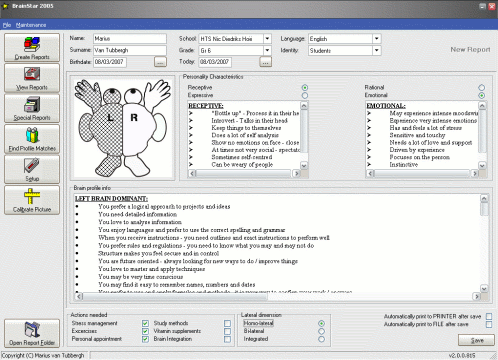The image size is (498, 360).
Task: Click 'You need detailed information' line
Action: (x=137, y=214)
